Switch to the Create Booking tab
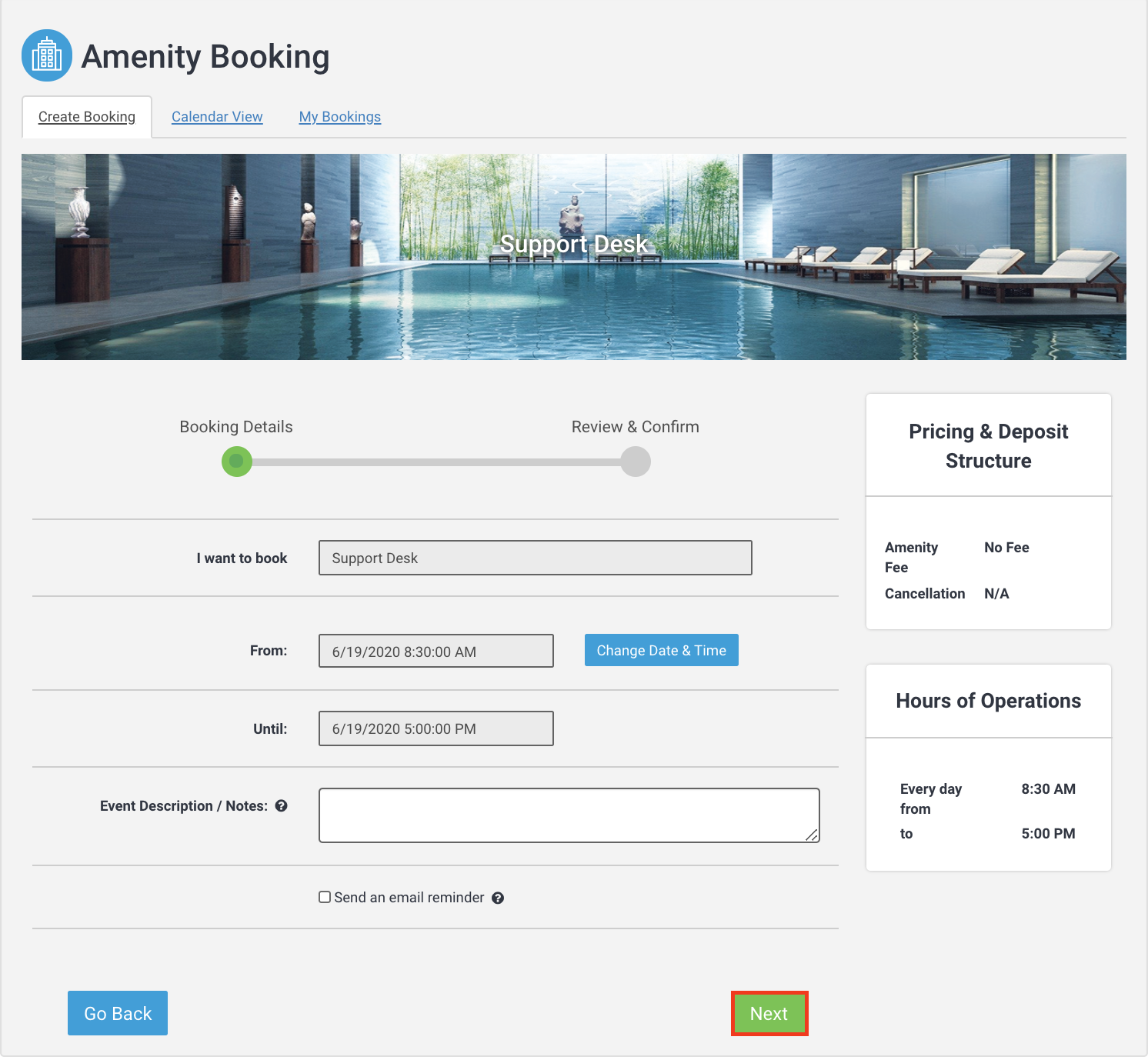Viewport: 1148px width, 1060px height. pos(87,117)
